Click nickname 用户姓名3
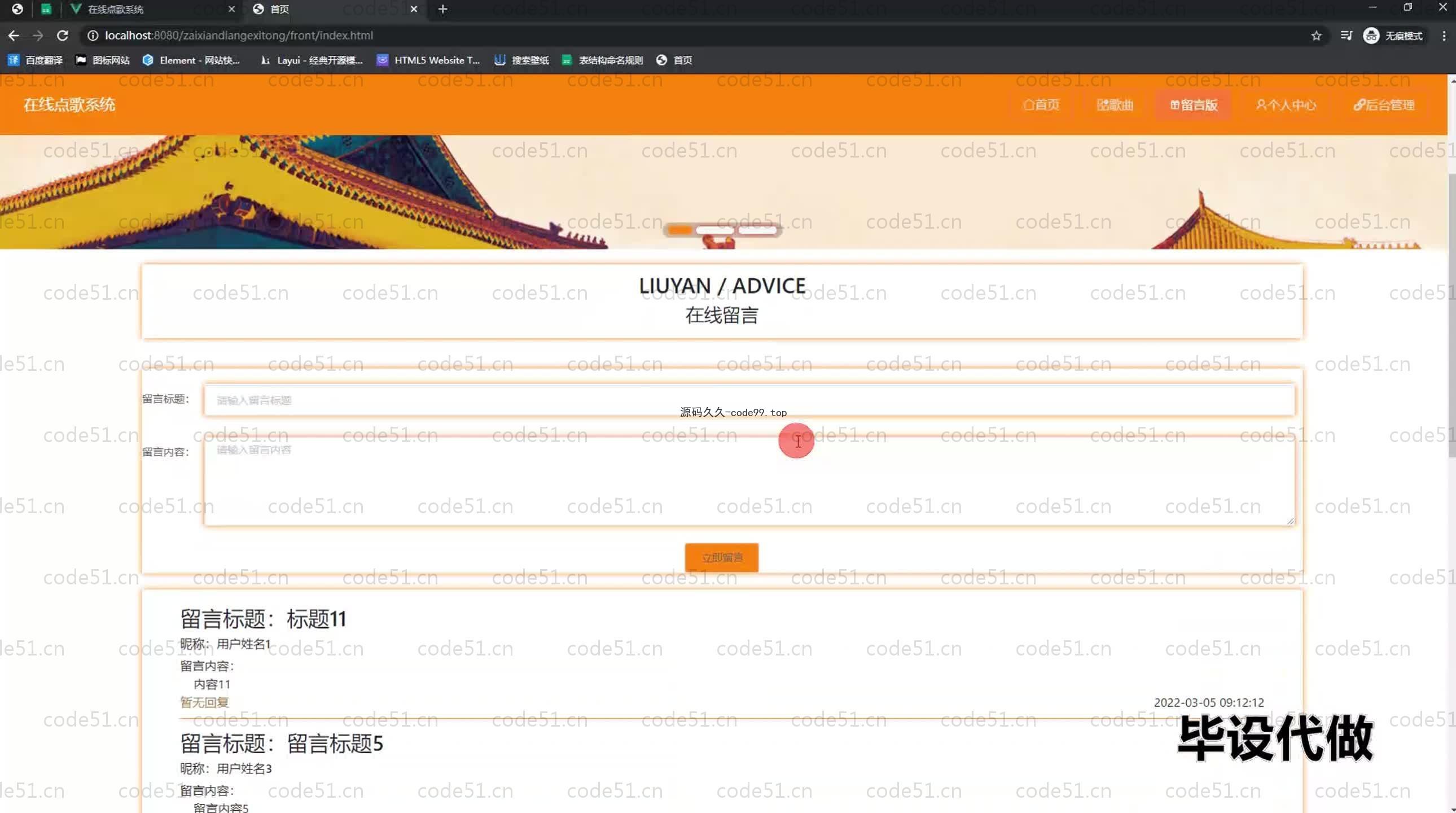1456x813 pixels. 244,768
